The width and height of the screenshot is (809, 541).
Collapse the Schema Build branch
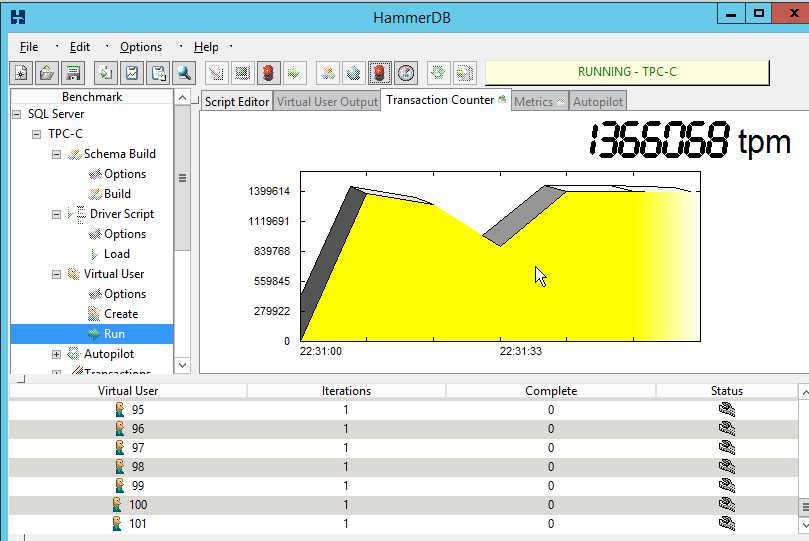pos(56,155)
